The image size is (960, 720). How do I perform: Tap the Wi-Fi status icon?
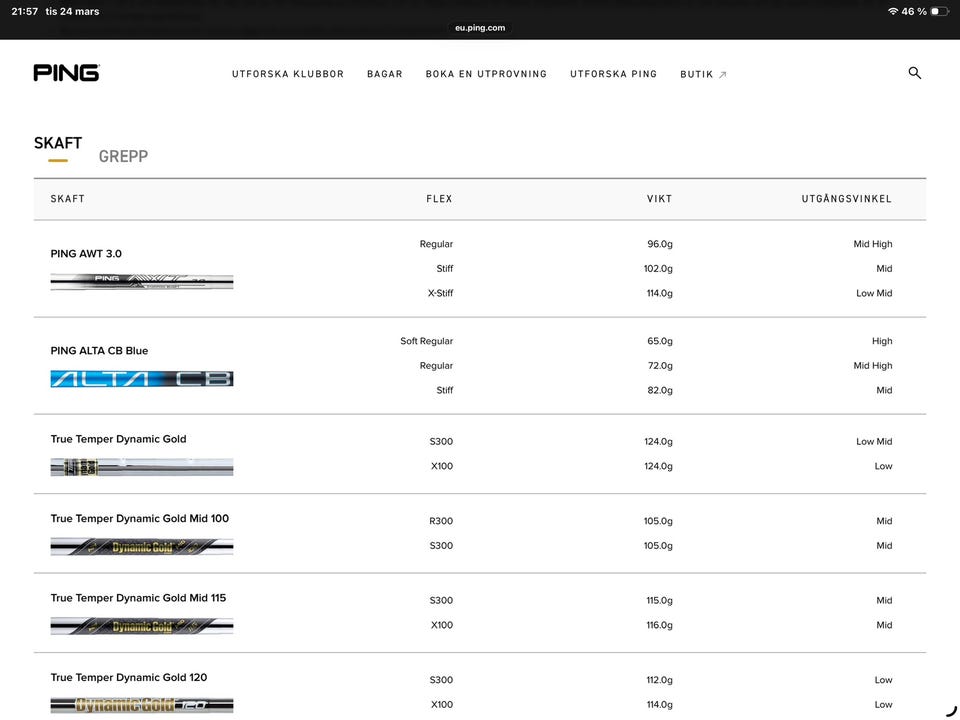click(x=892, y=11)
